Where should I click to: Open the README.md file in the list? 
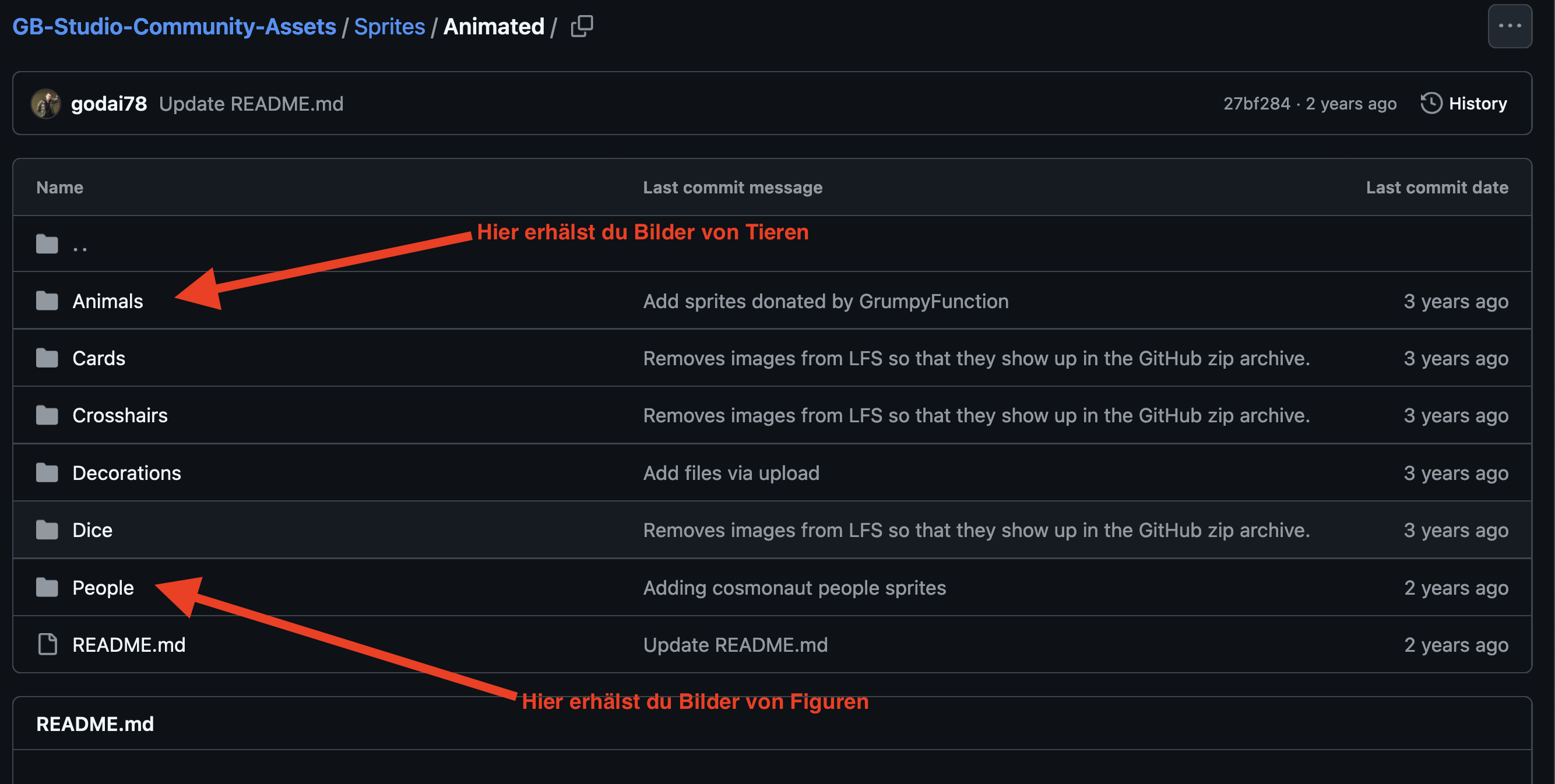coord(129,645)
